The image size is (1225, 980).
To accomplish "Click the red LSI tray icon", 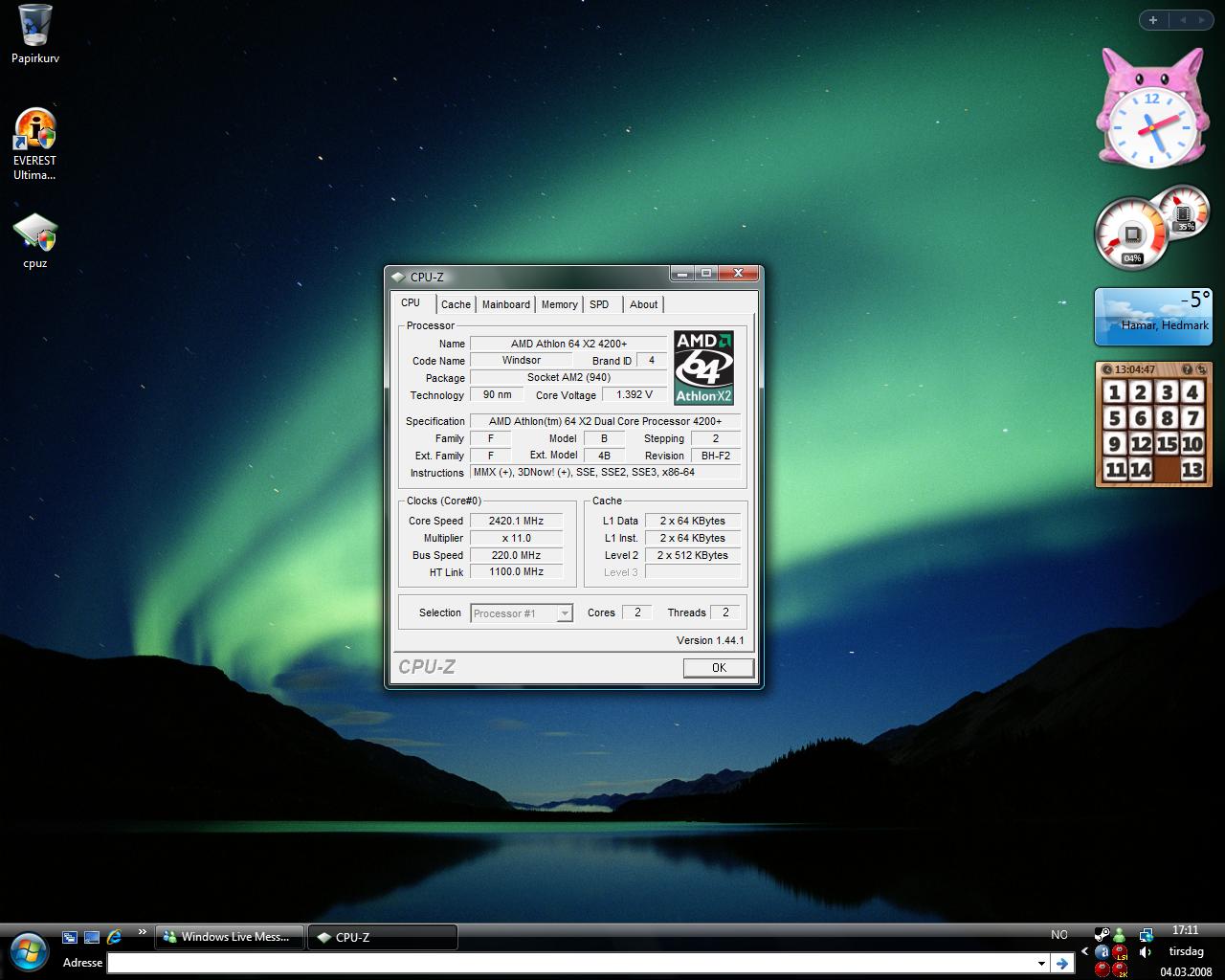I will [1120, 952].
